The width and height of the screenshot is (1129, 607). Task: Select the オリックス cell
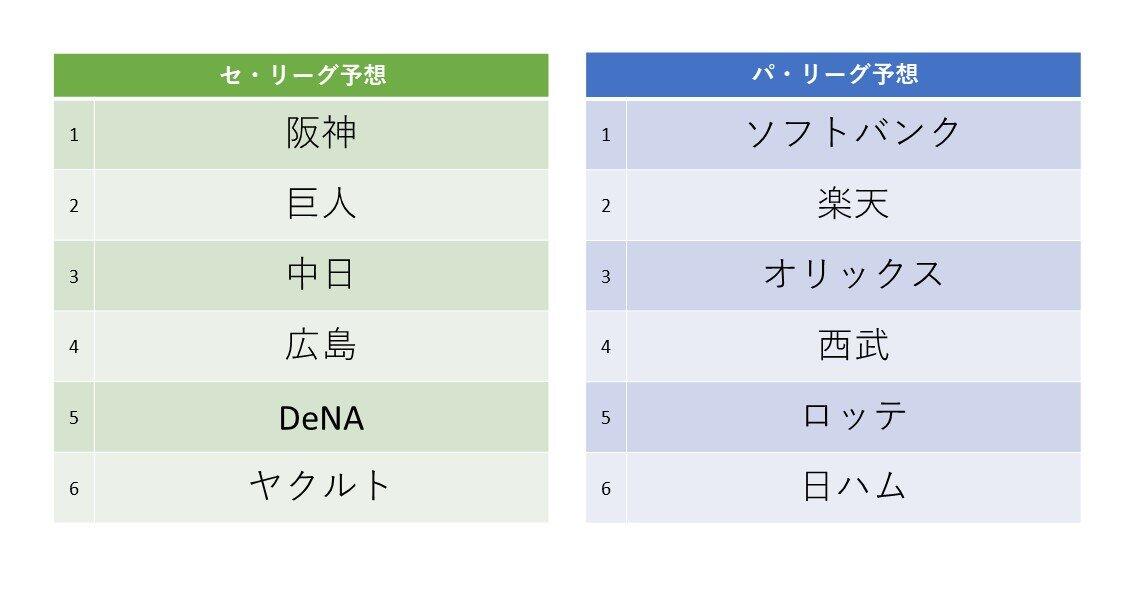[x=853, y=275]
